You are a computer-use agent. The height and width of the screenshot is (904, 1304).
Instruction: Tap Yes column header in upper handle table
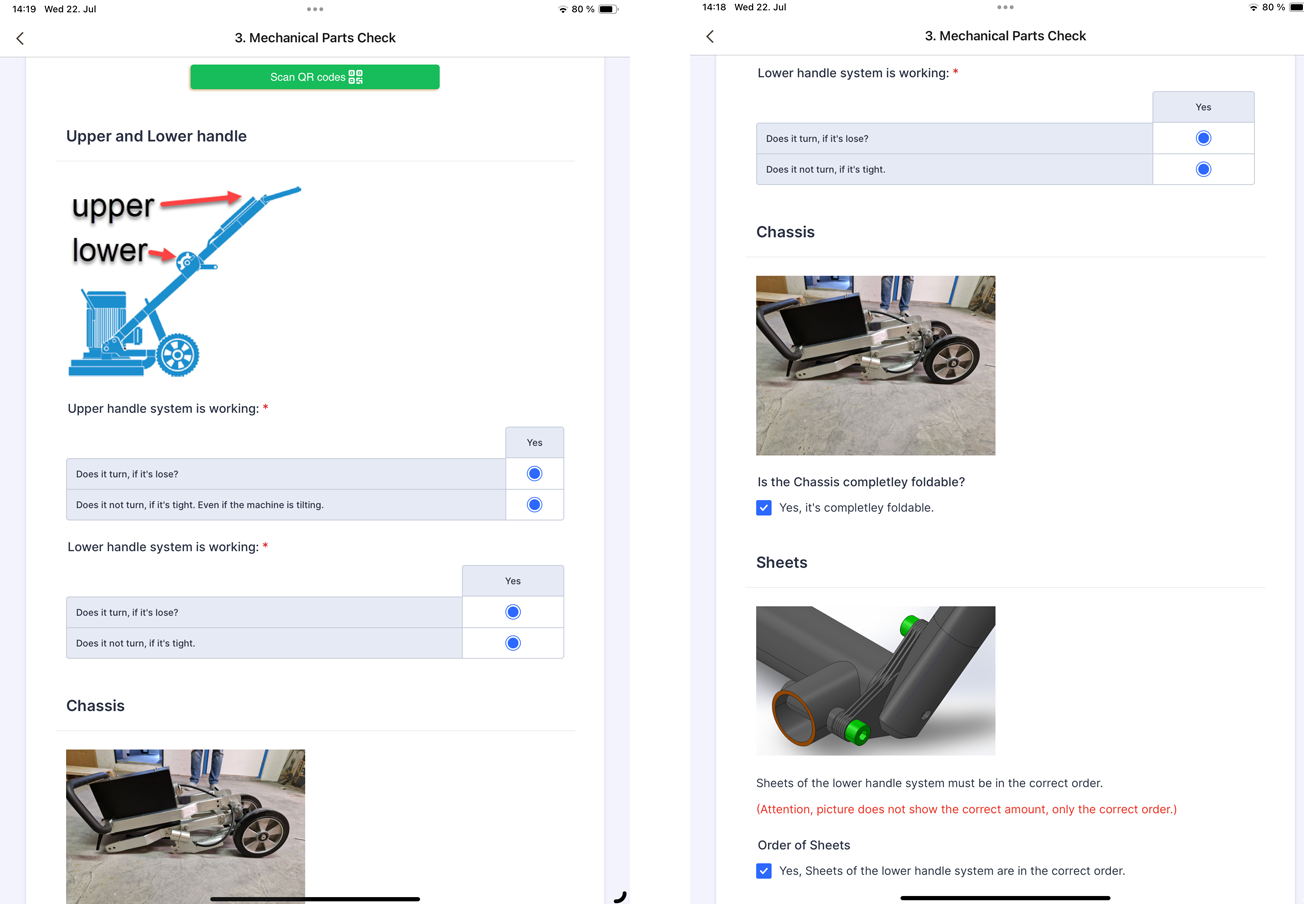click(534, 443)
